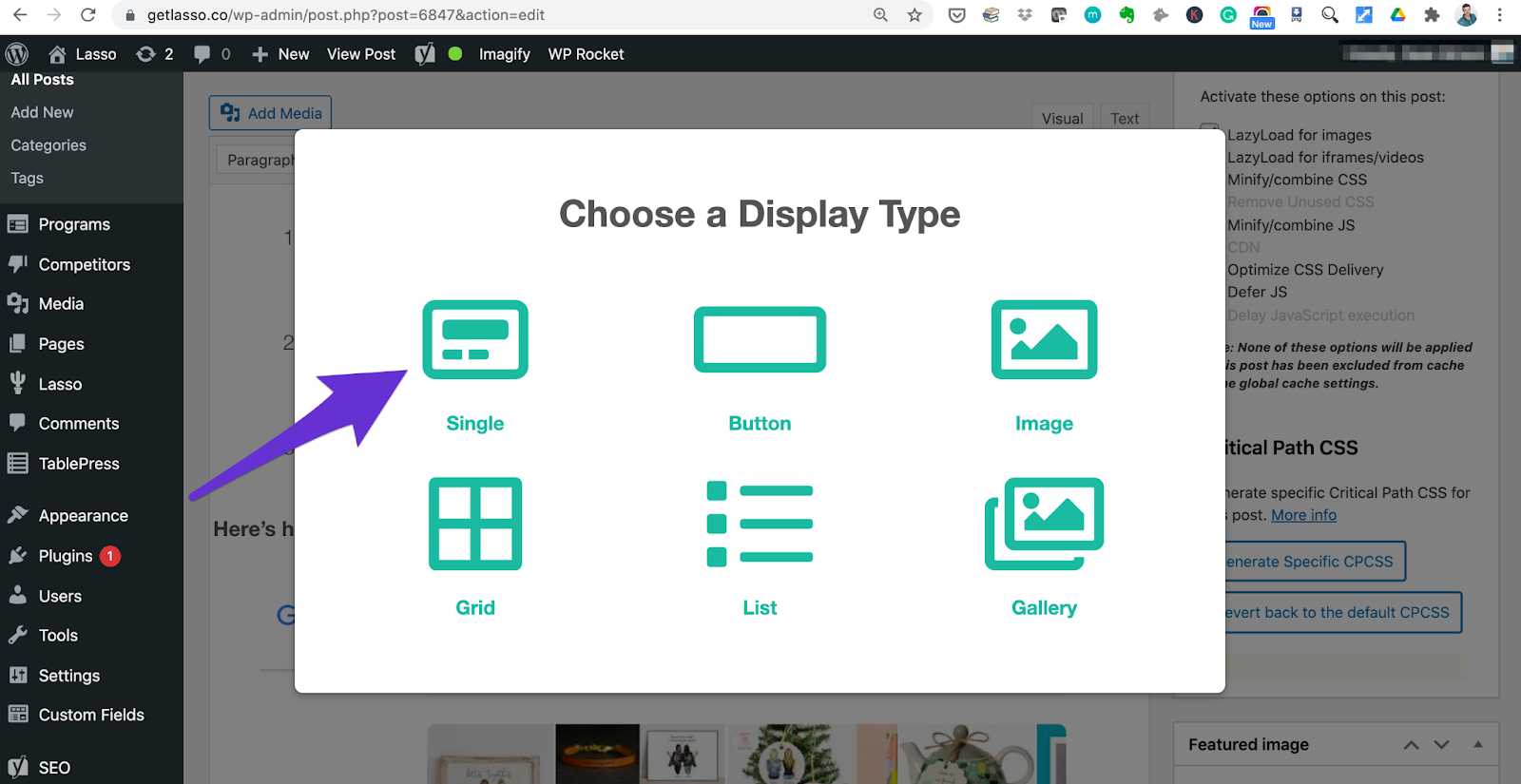The width and height of the screenshot is (1521, 784).
Task: Open the updates icon showing 2
Action: [155, 54]
